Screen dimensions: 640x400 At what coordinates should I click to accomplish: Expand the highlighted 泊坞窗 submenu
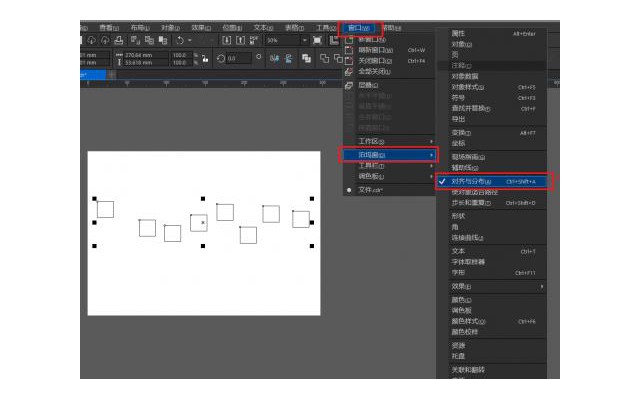tap(389, 155)
